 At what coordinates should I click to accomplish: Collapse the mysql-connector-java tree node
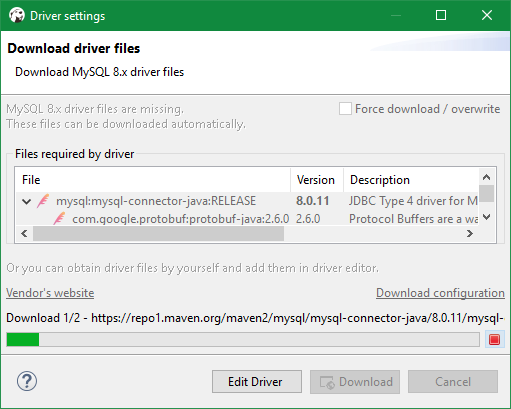click(x=26, y=201)
